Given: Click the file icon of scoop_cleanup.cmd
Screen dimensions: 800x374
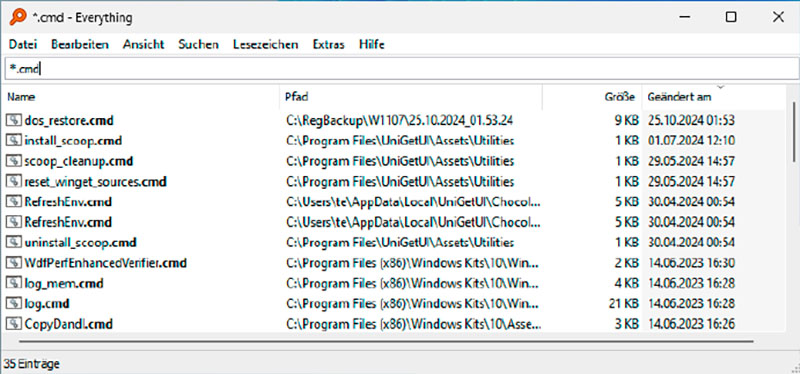Looking at the screenshot, I should 13,161.
